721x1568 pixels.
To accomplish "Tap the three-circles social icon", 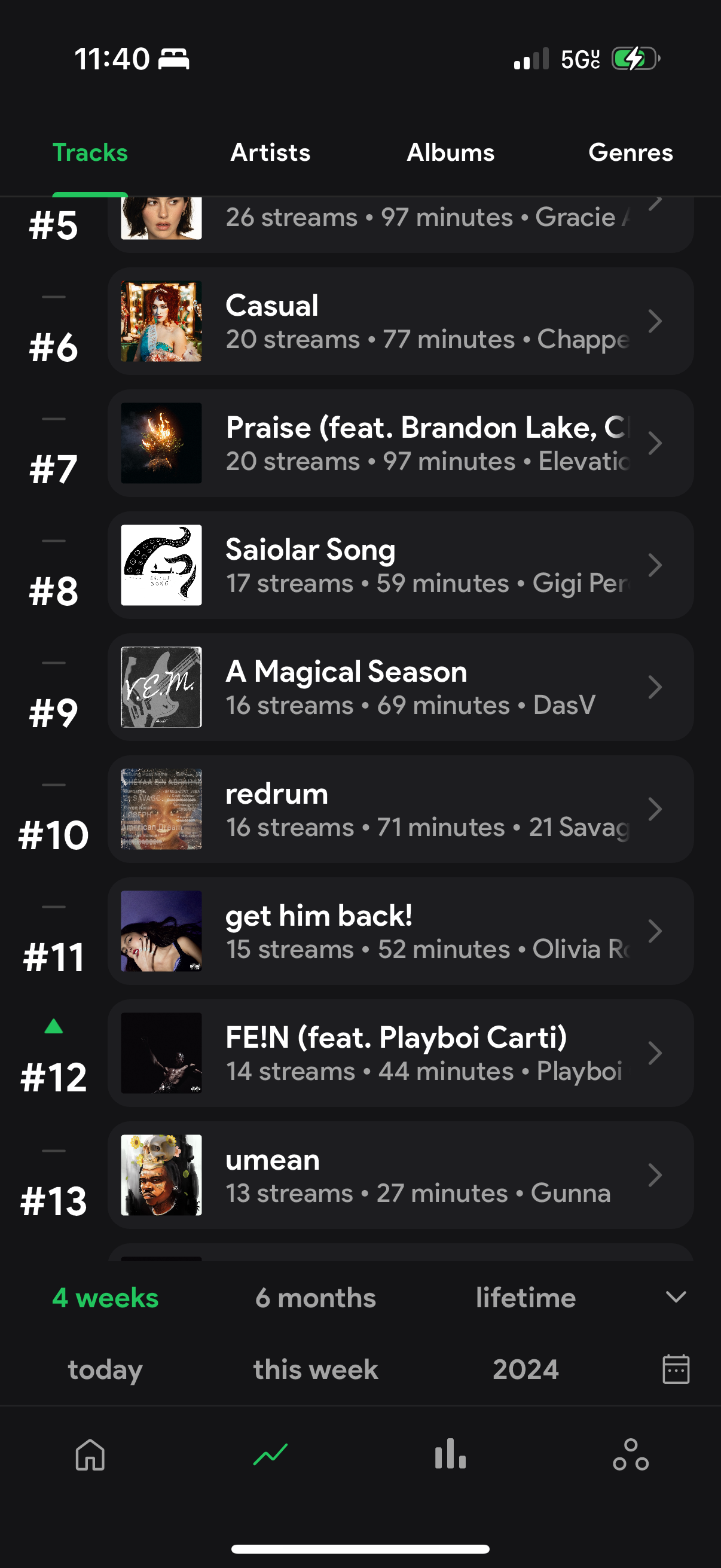I will point(630,1455).
